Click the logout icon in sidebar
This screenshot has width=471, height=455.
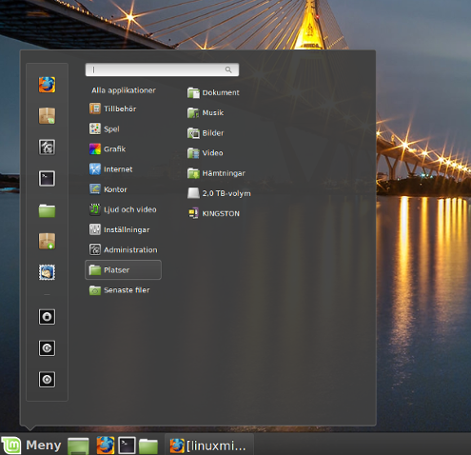pyautogui.click(x=47, y=348)
